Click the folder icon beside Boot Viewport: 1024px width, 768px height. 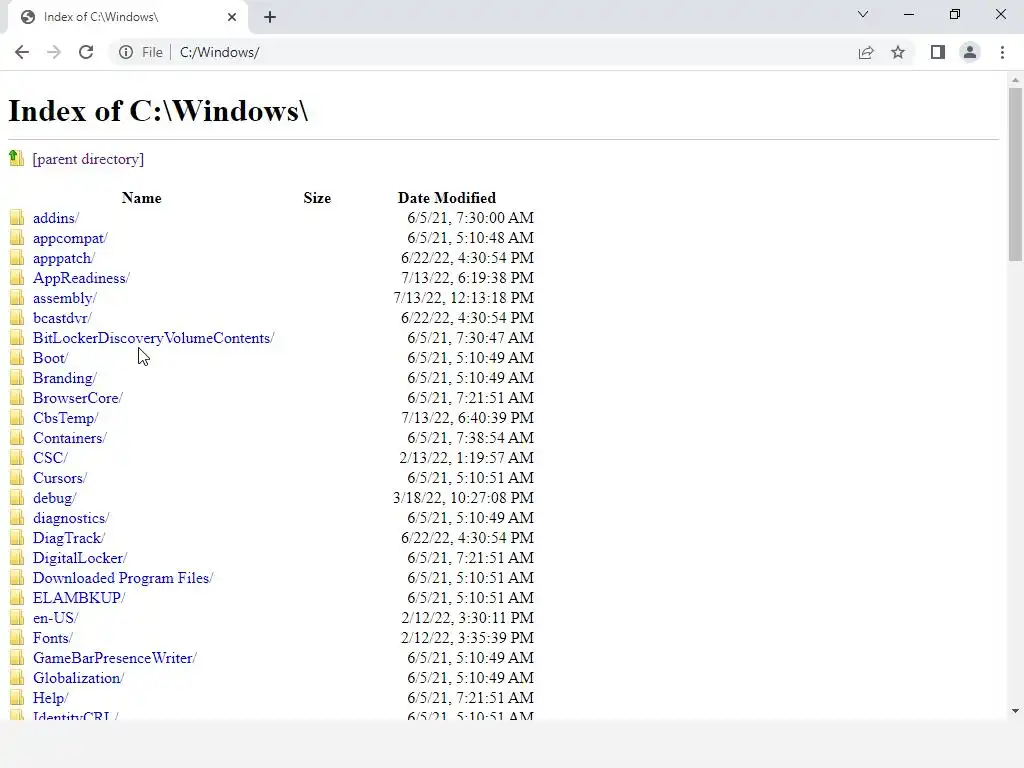click(17, 357)
